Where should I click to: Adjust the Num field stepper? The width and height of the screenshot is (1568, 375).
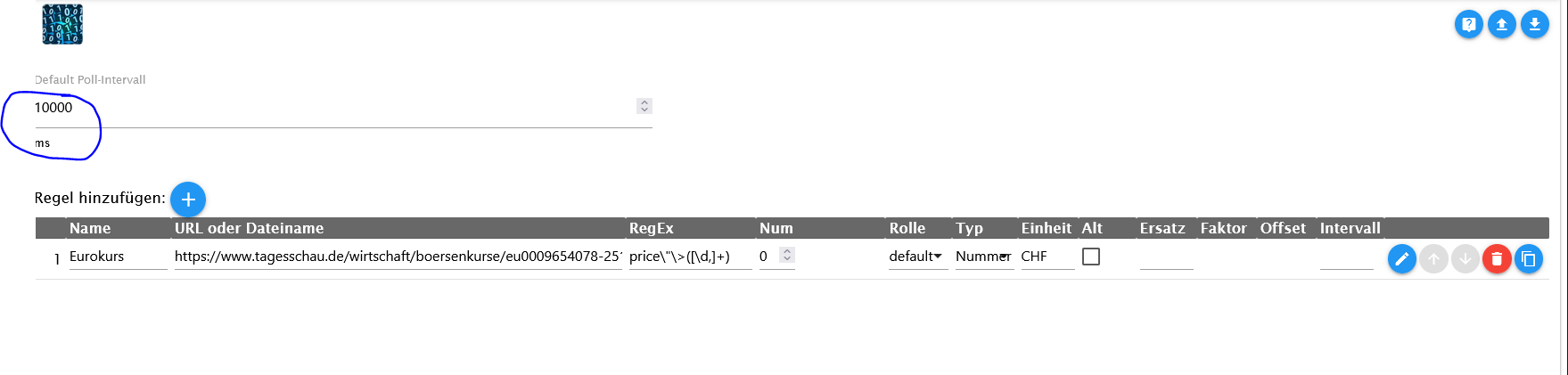point(787,256)
